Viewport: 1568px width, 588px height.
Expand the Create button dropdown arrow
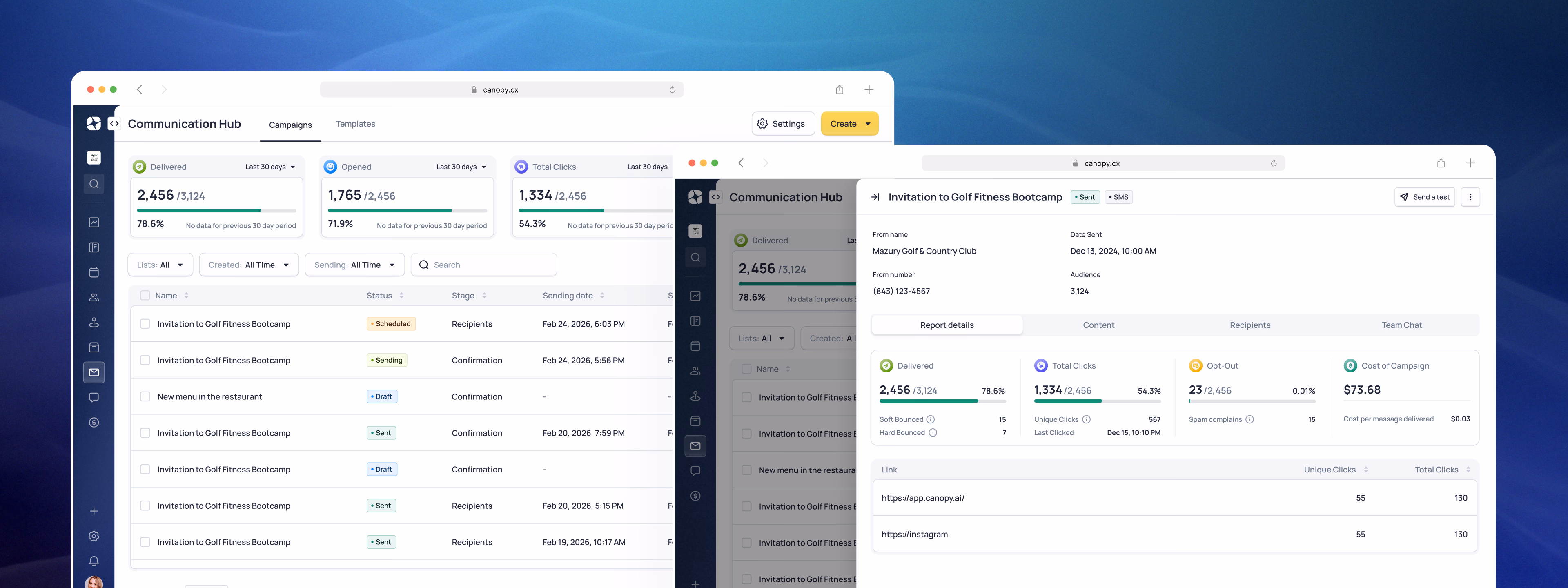pos(868,124)
